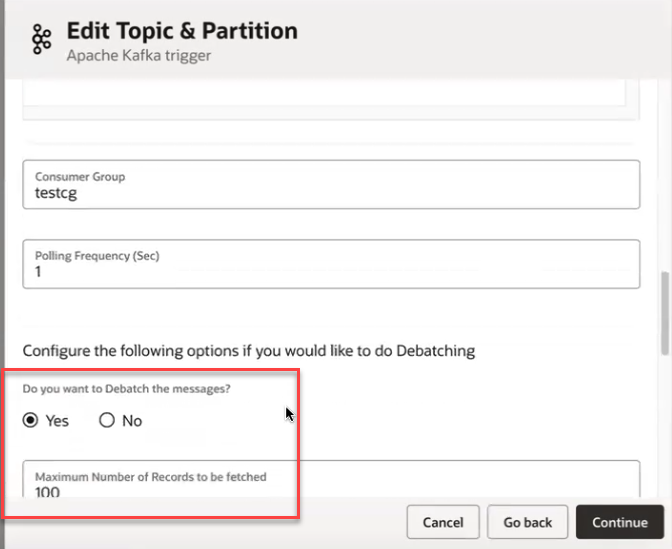Go back to the previous step
Viewport: 672px width, 549px height.
click(527, 522)
